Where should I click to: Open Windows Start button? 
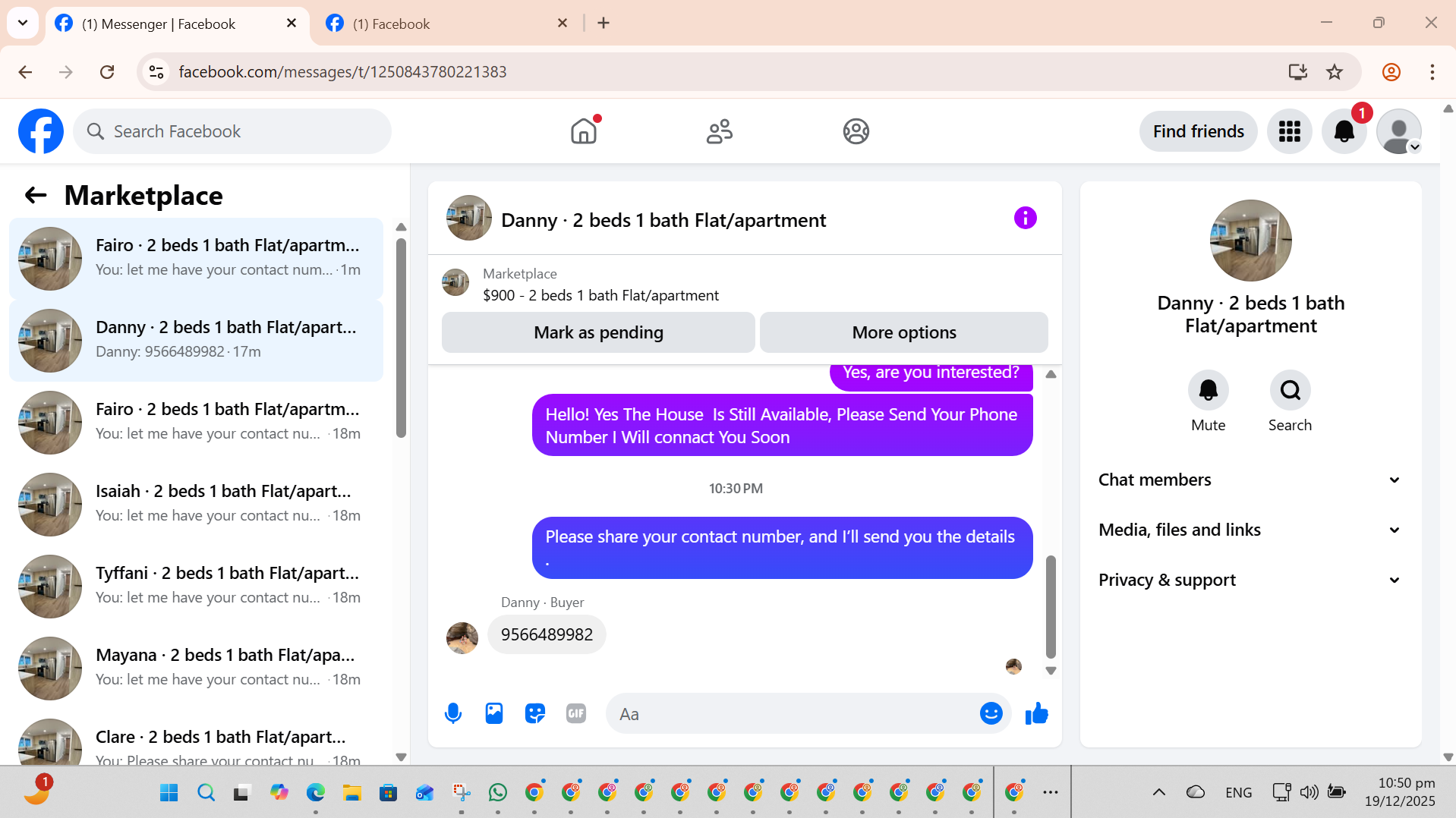tap(169, 793)
